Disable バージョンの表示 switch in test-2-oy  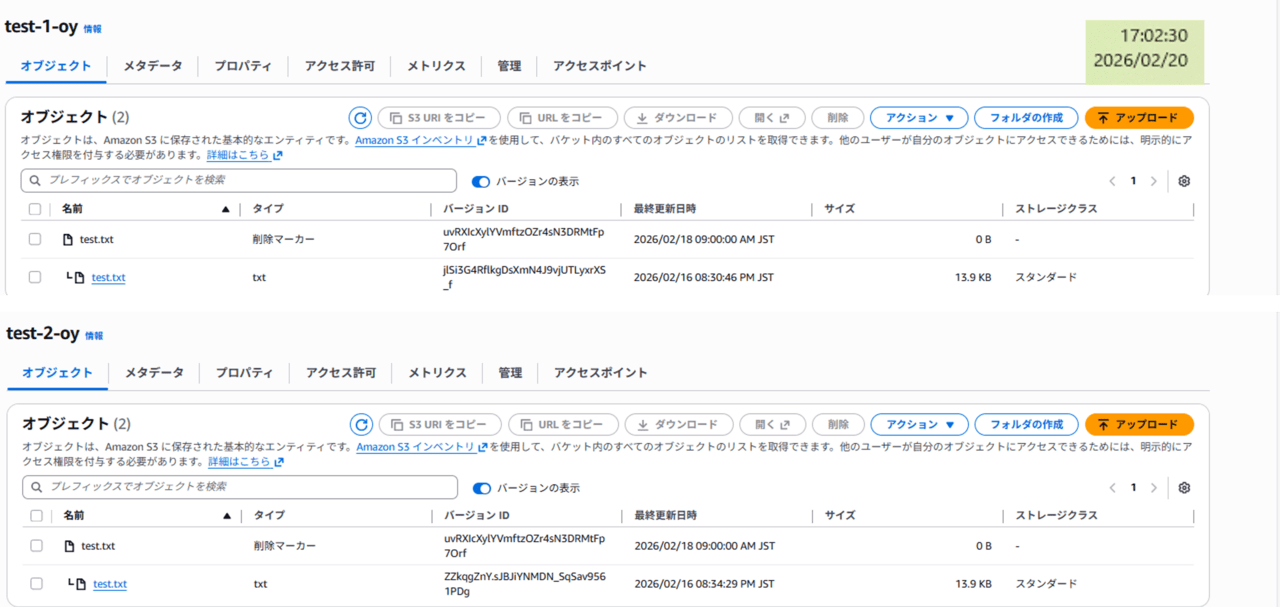tap(482, 488)
